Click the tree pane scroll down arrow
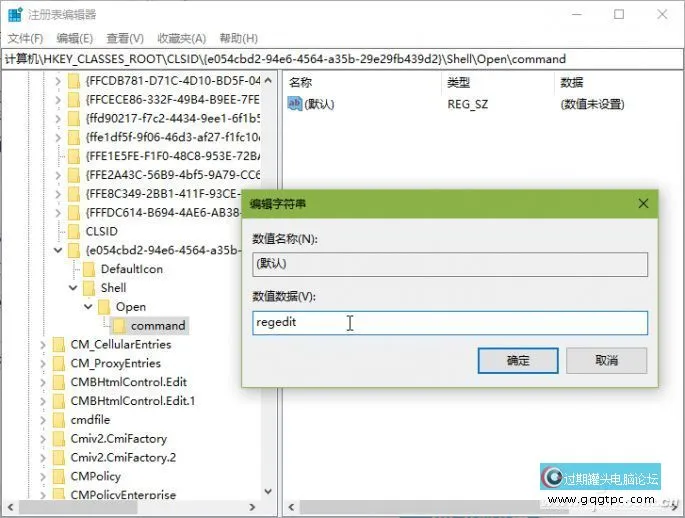685x518 pixels. tap(268, 491)
